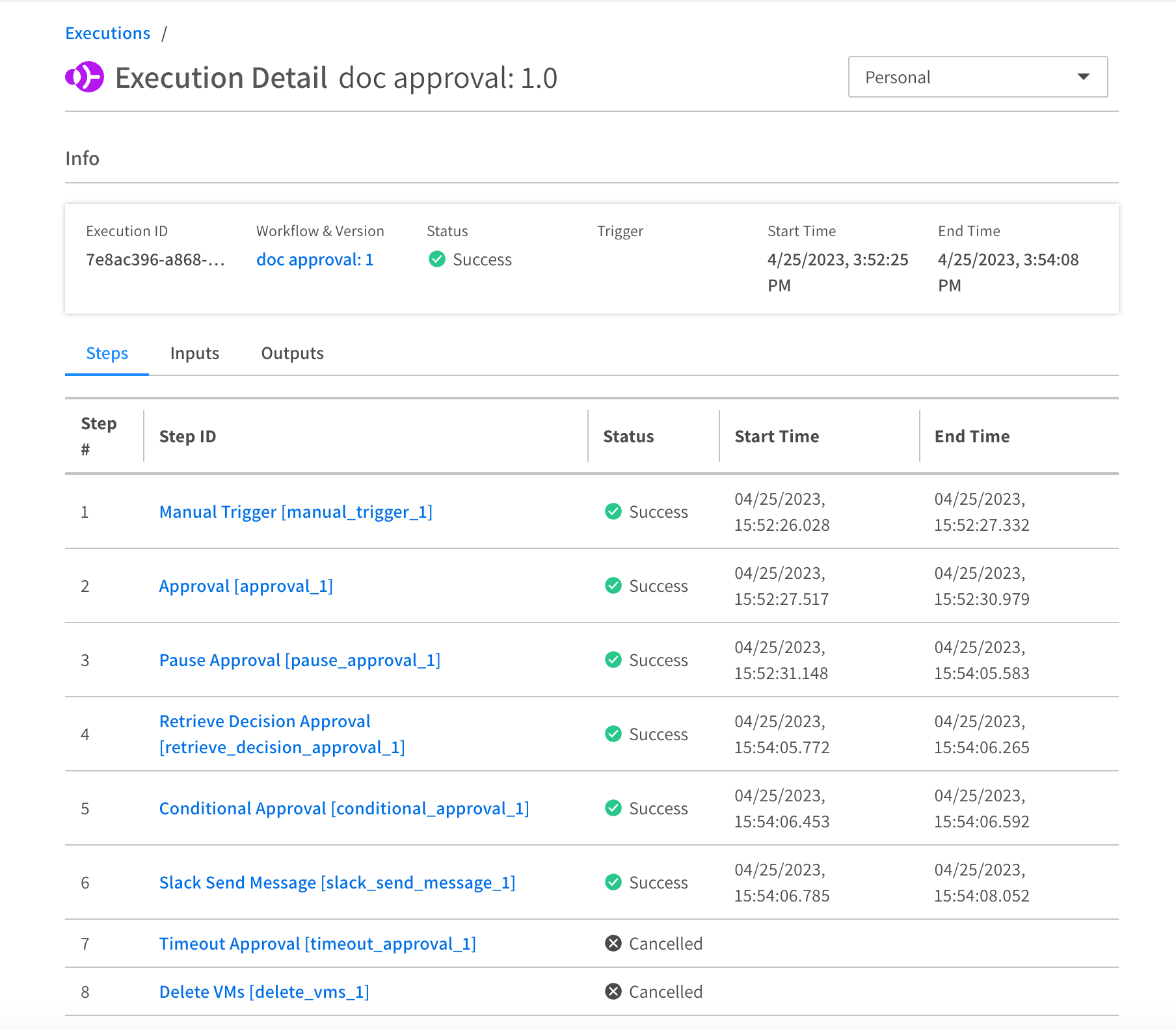
Task: Select the Steps tab
Action: pos(107,353)
